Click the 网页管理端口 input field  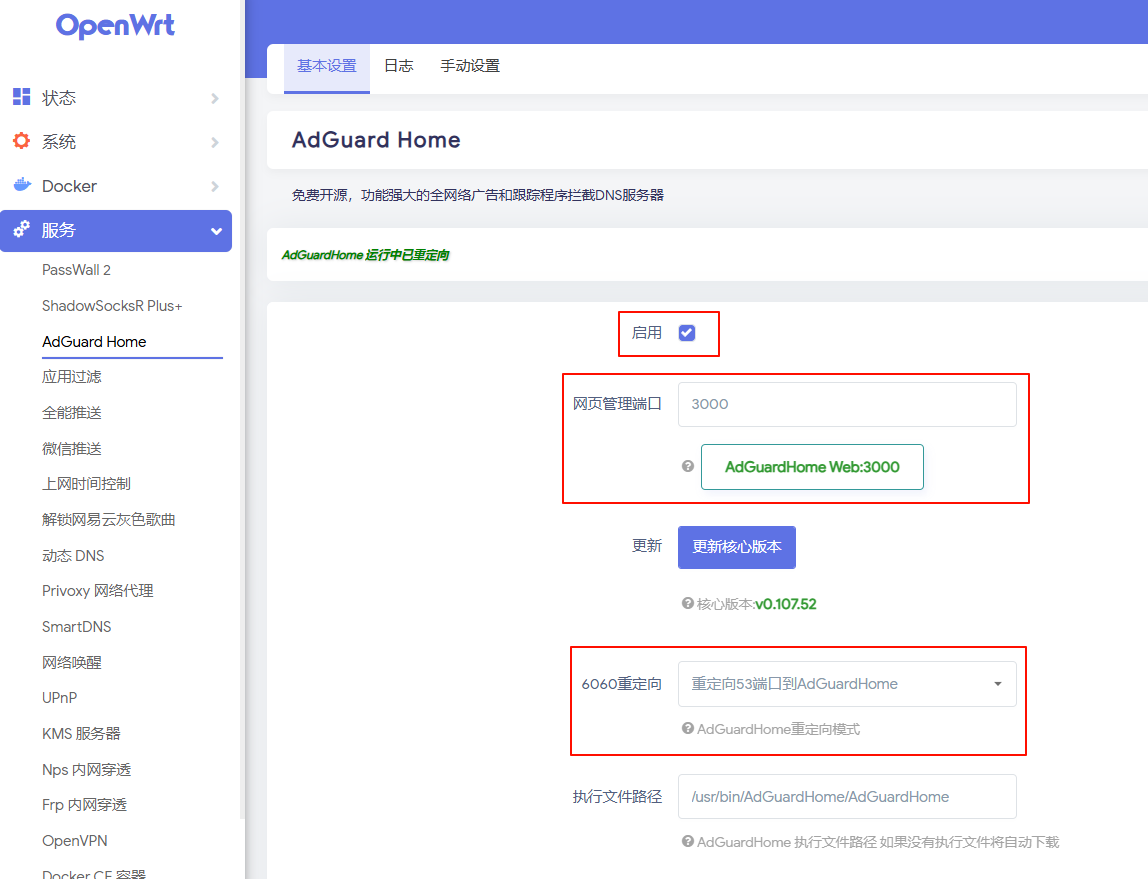(847, 404)
